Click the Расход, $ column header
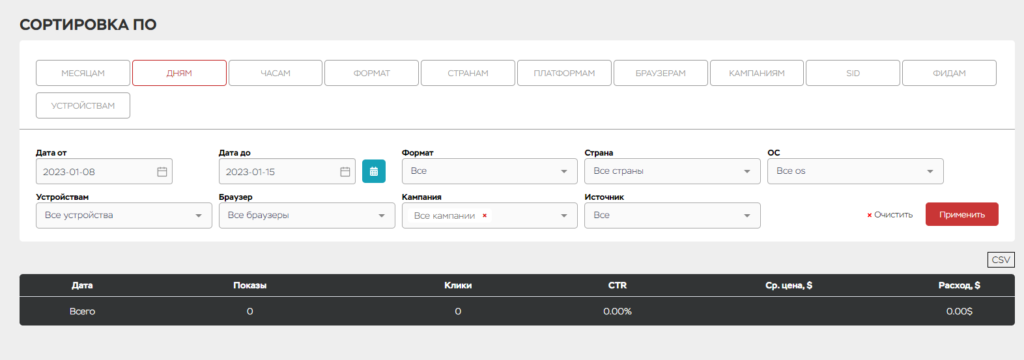 [959, 286]
